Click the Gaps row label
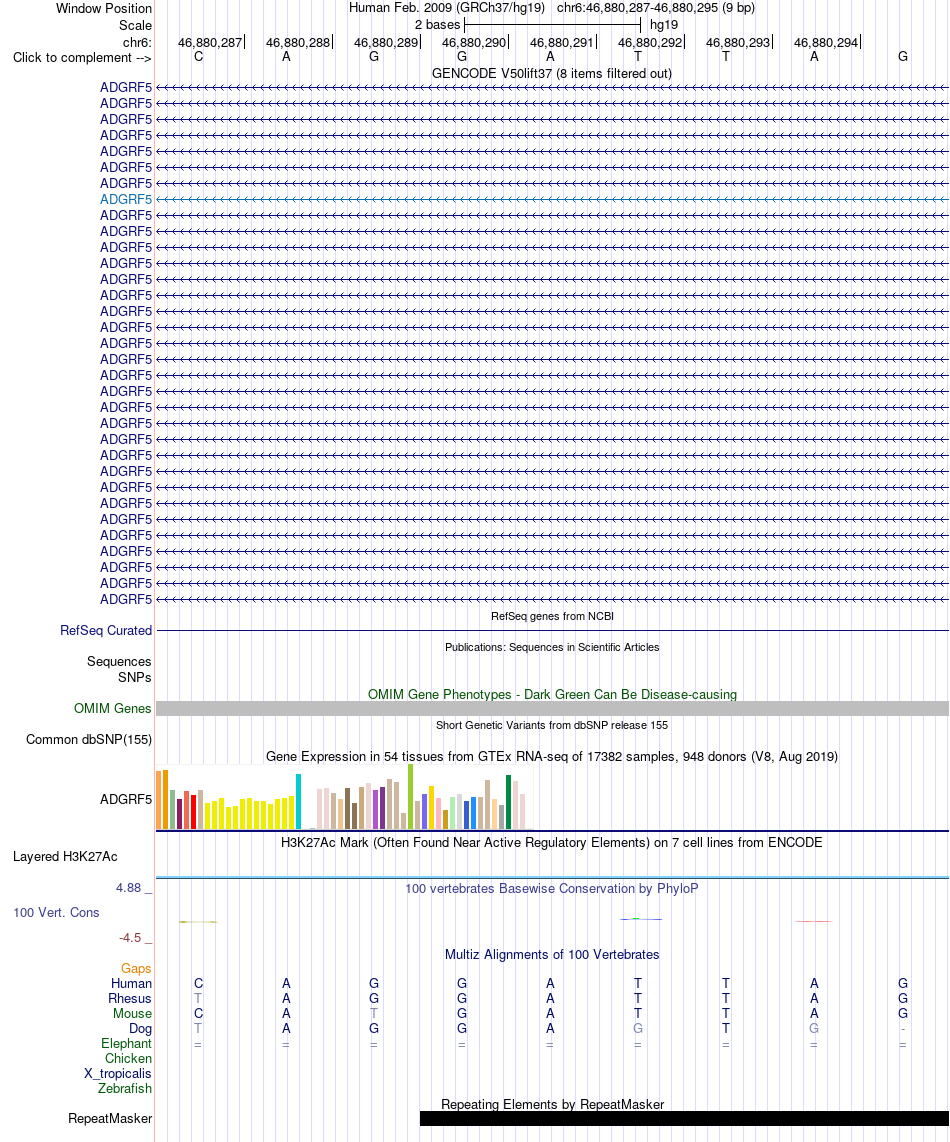Viewport: 950px width, 1142px height. tap(136, 969)
